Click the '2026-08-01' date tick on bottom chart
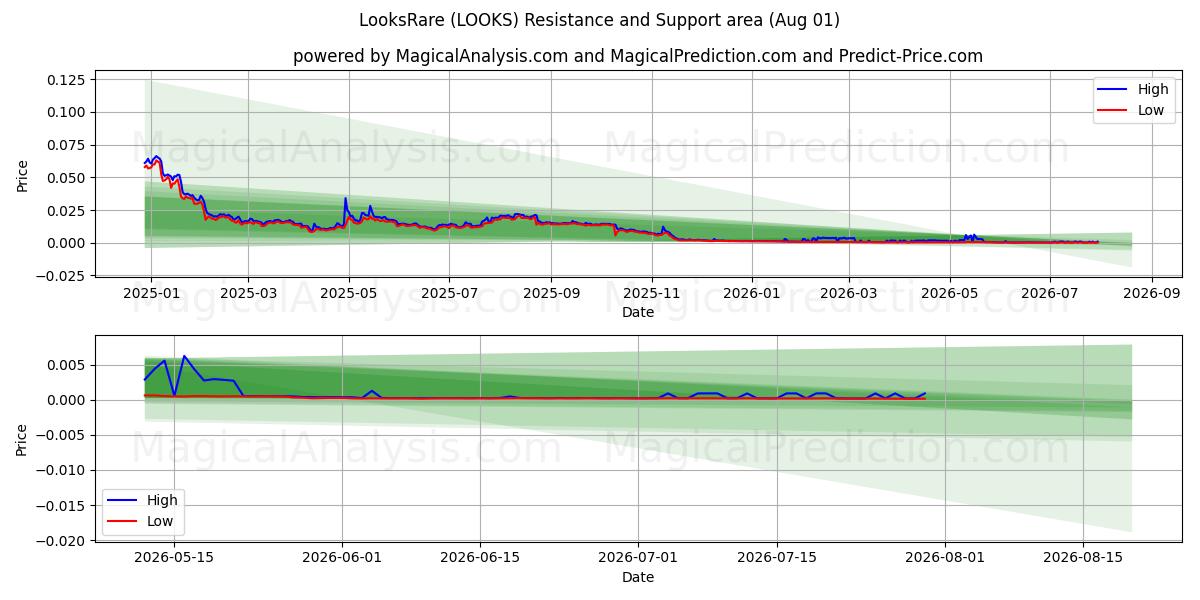 click(945, 558)
